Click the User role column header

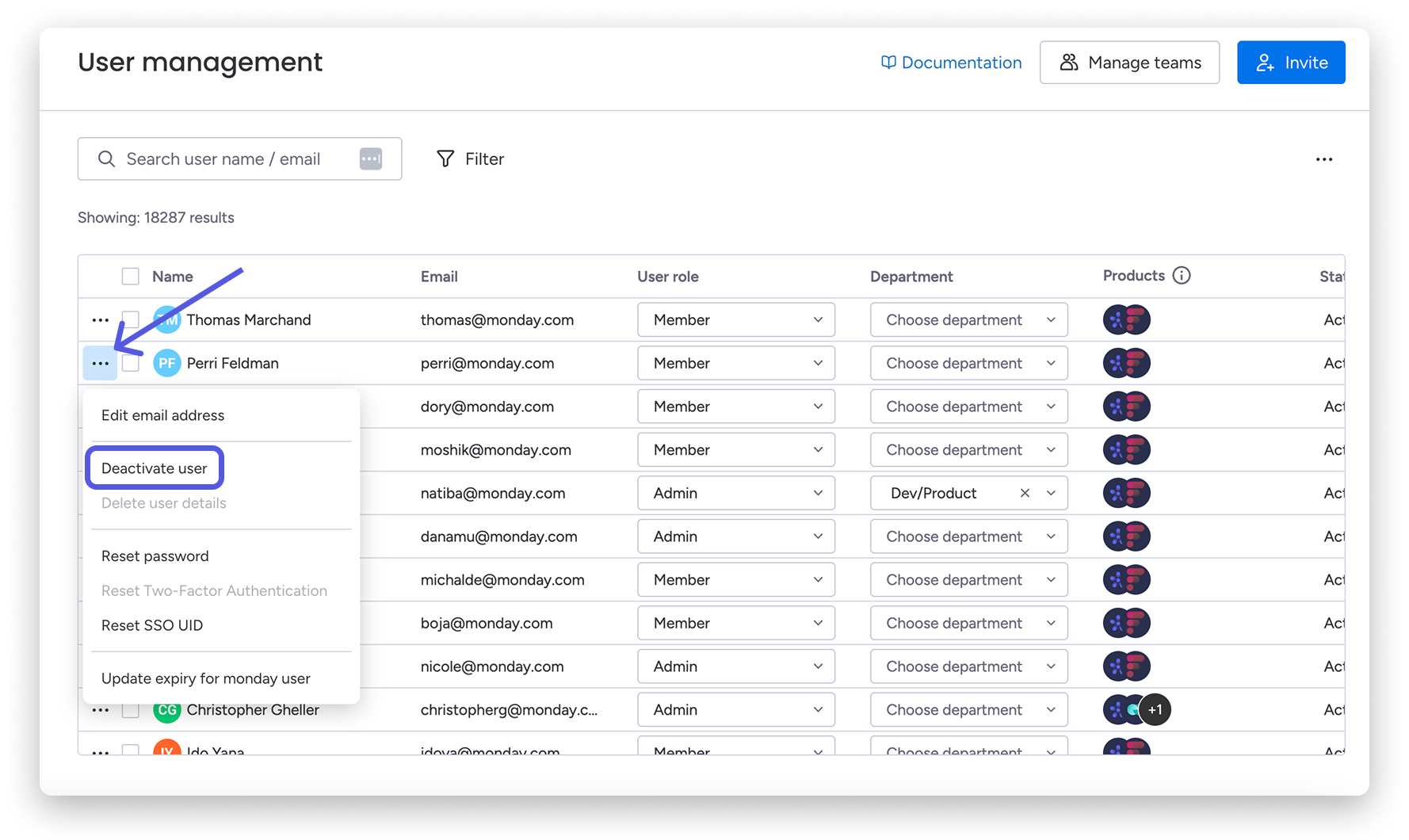[668, 277]
